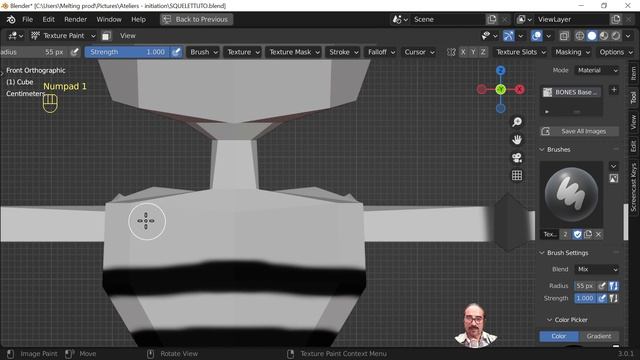Toggle Z axis symmetry
The height and width of the screenshot is (360, 640).
point(483,52)
